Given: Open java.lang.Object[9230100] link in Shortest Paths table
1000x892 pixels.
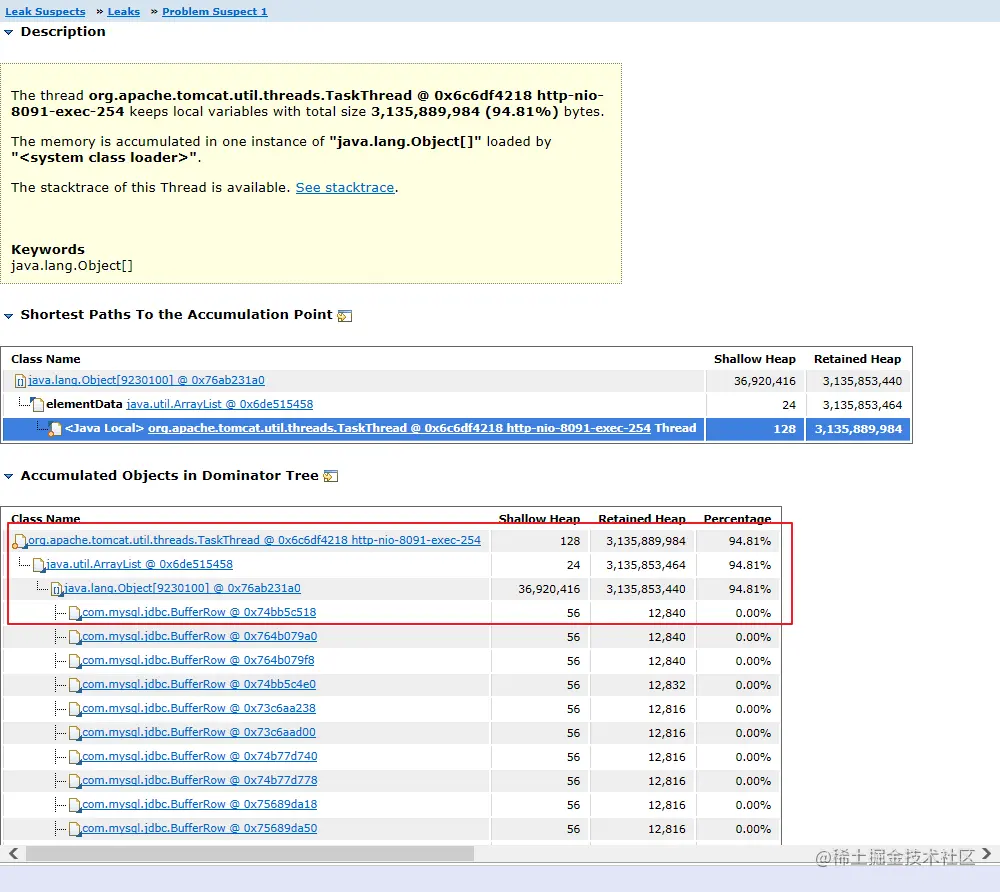Looking at the screenshot, I should point(146,380).
